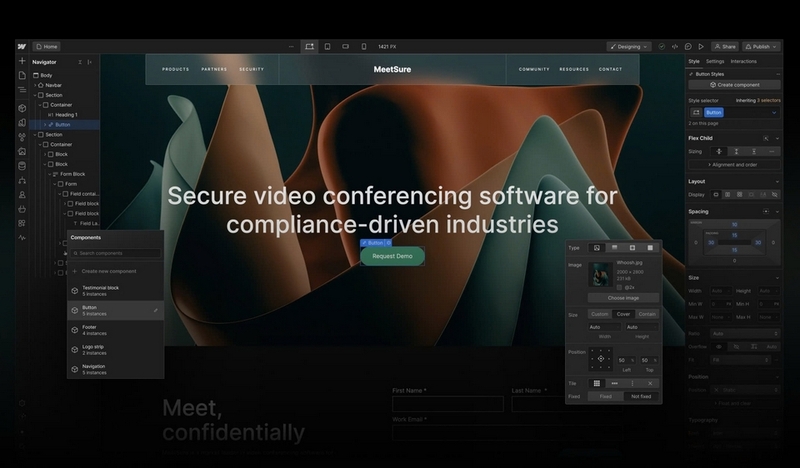Open the Assets image icon in the sidebar
The height and width of the screenshot is (468, 800).
22,152
